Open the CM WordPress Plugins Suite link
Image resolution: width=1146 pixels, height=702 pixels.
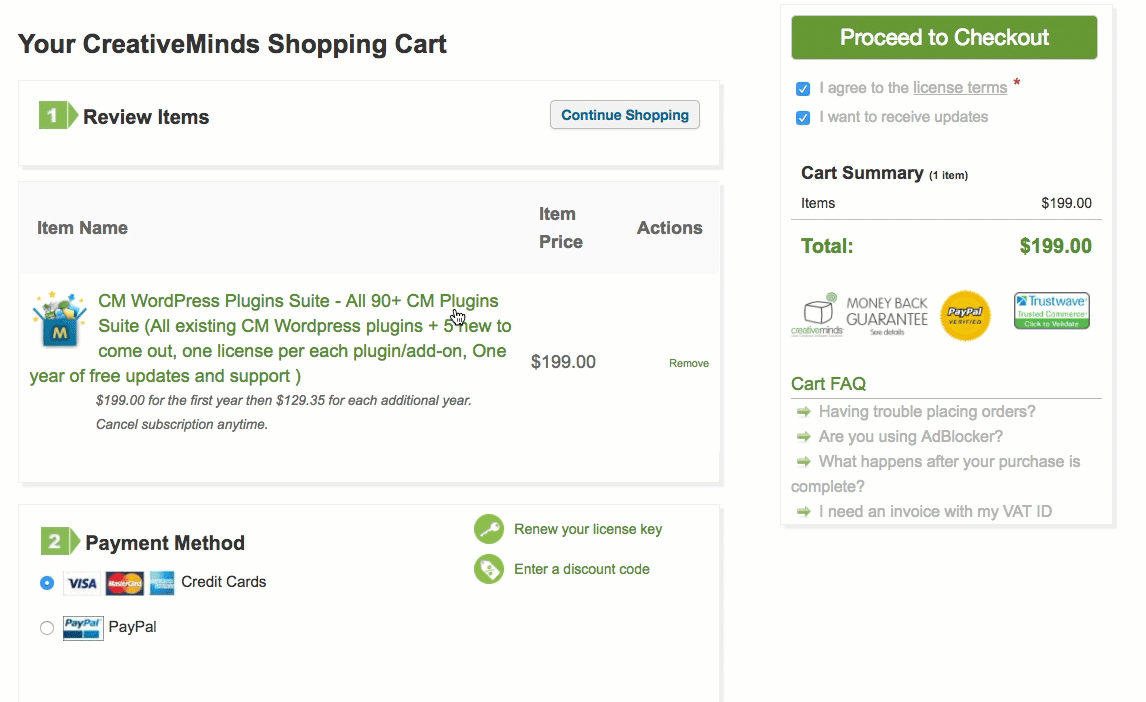[298, 301]
